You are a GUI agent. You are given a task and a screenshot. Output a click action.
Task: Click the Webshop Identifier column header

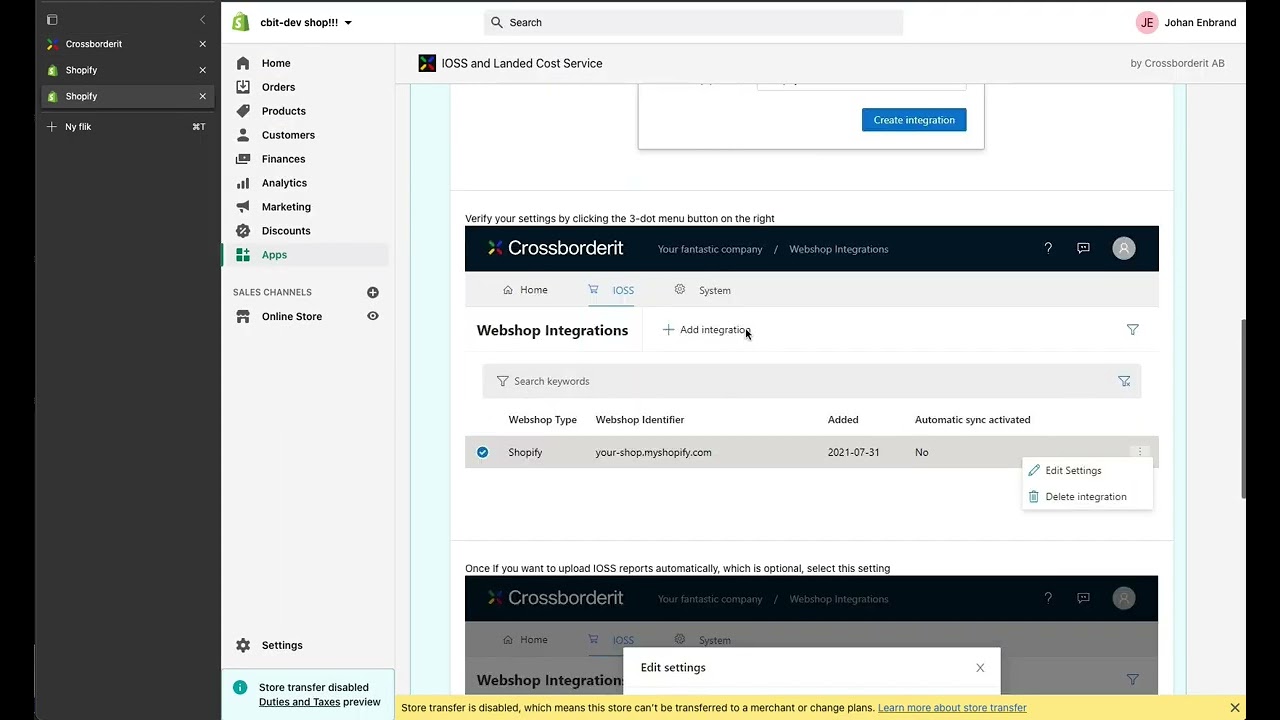pyautogui.click(x=640, y=420)
